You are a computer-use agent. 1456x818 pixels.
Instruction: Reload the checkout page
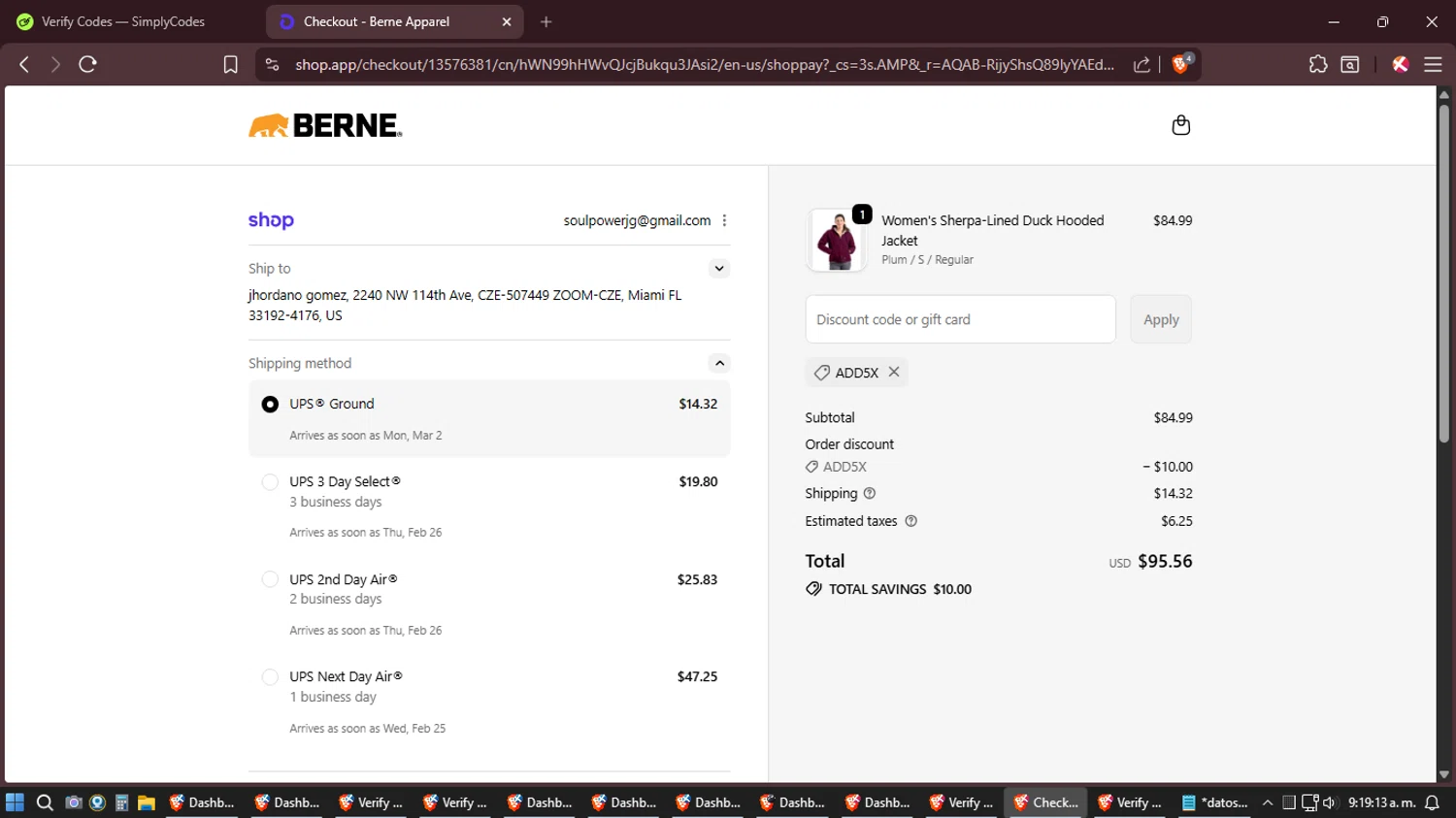pos(87,64)
